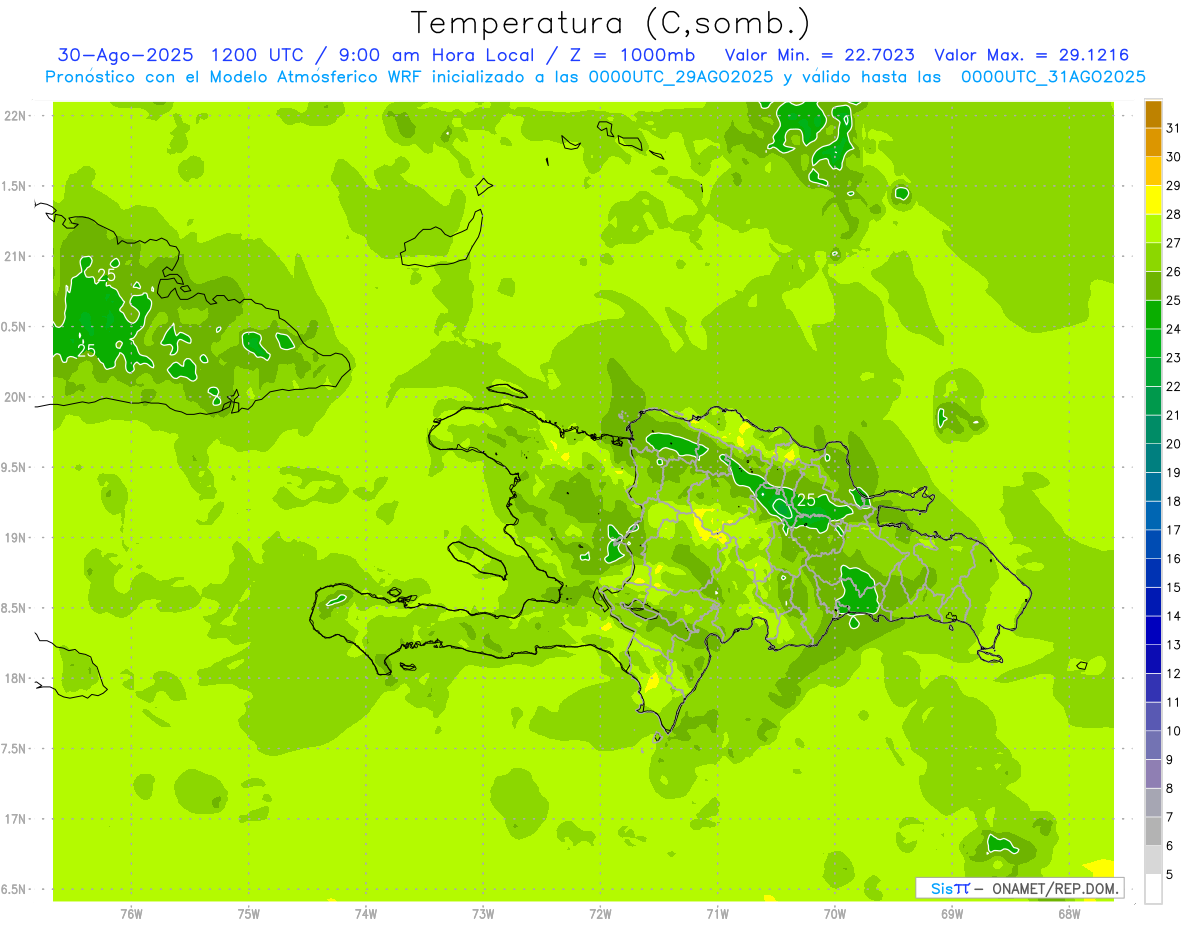Click the yellow legend swatch between 28 and 29
Screen dimensions: 1200x927
(x=1153, y=199)
